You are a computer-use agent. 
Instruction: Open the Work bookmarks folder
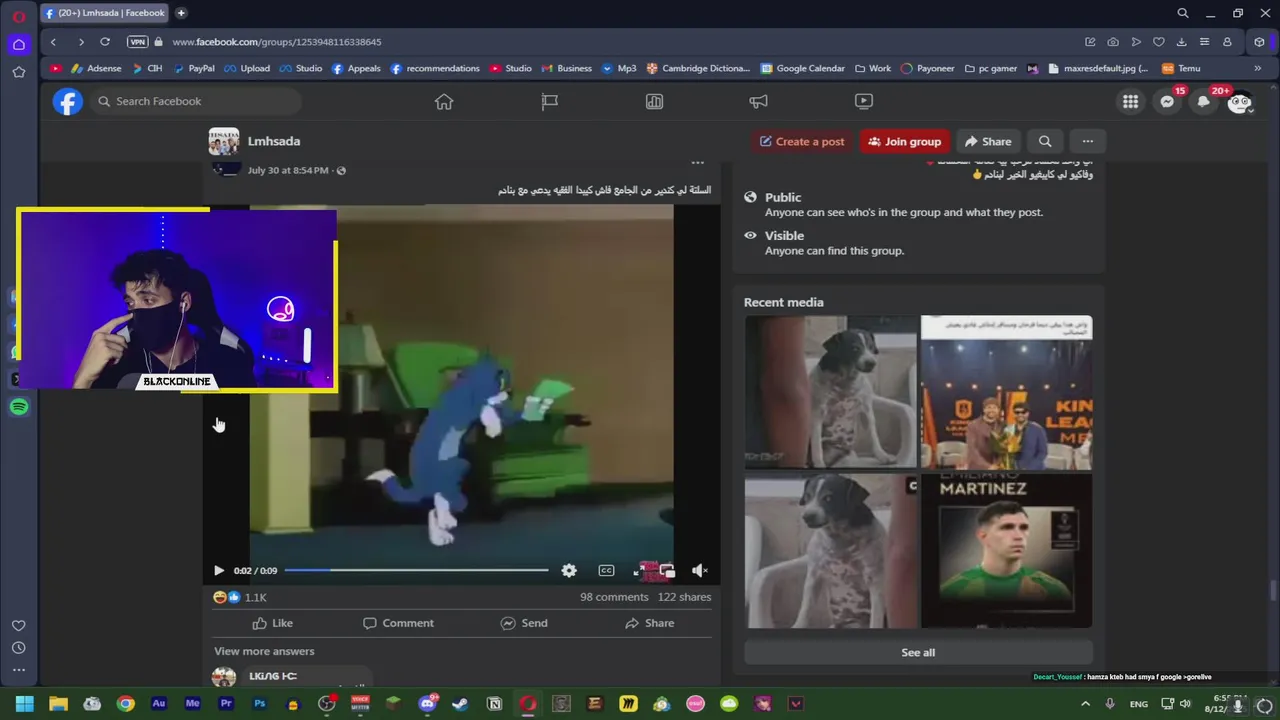(x=873, y=68)
